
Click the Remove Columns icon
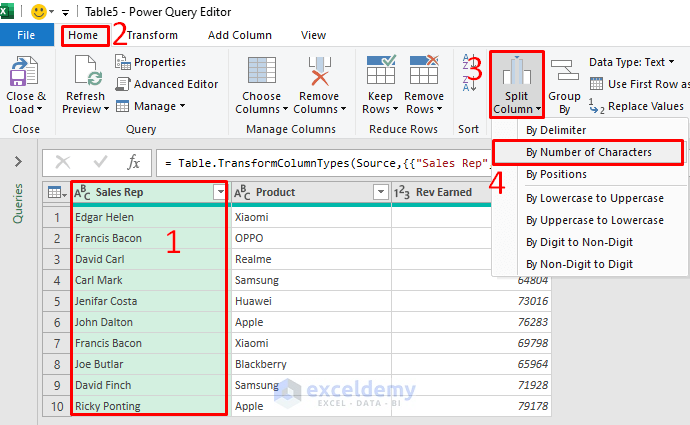(320, 71)
